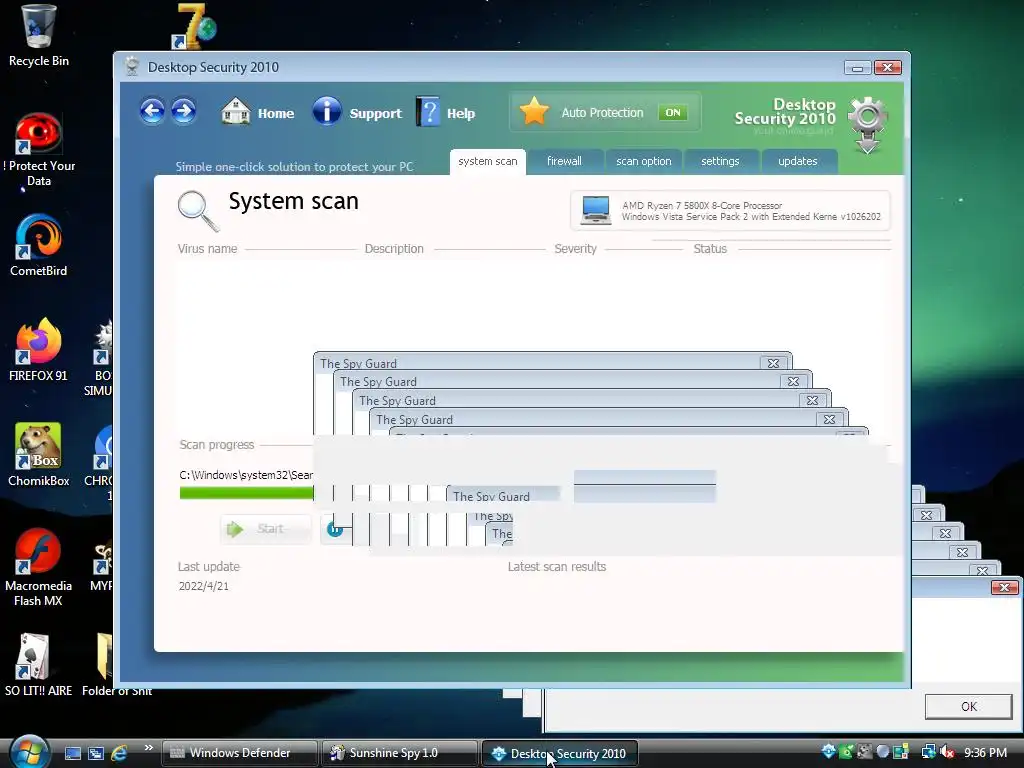Viewport: 1024px width, 768px height.
Task: Switch to the system scan tab
Action: pos(487,161)
